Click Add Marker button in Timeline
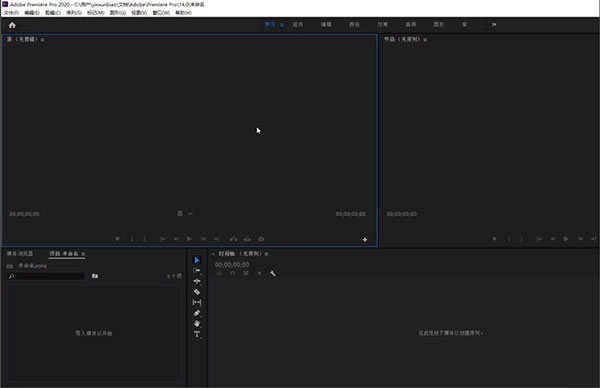The height and width of the screenshot is (388, 600). point(259,273)
